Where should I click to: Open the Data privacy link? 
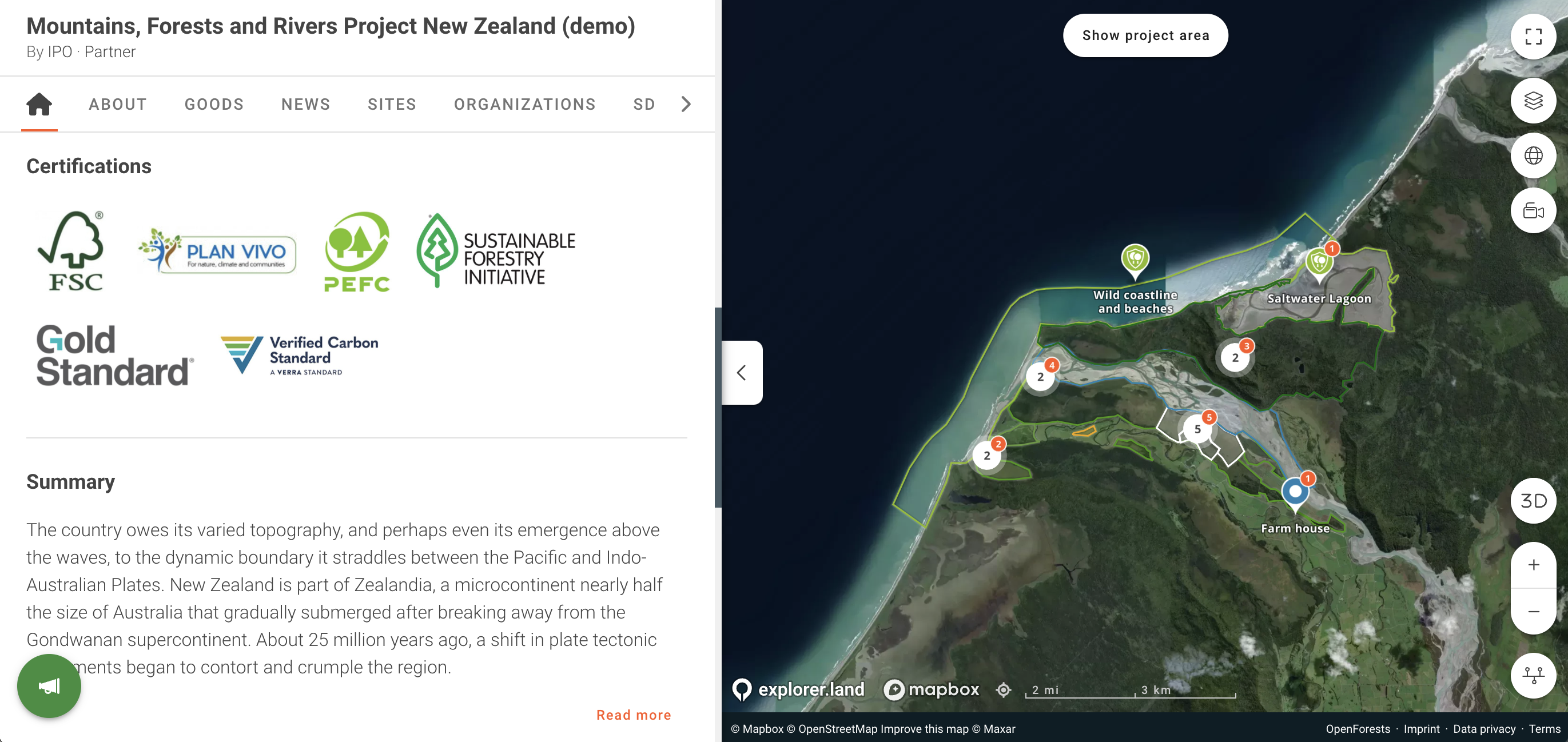click(1483, 729)
